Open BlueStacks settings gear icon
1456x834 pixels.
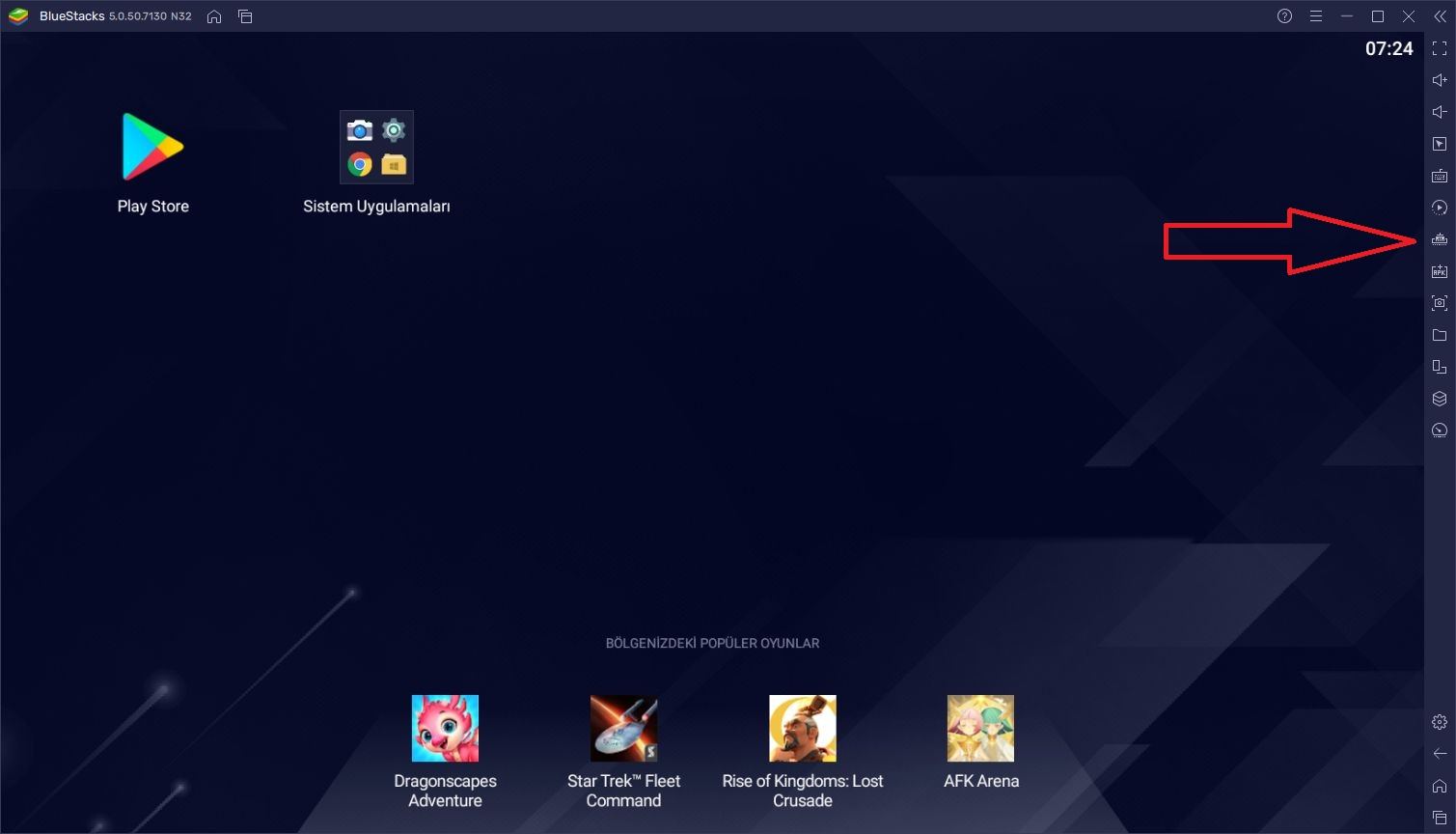pos(1440,722)
